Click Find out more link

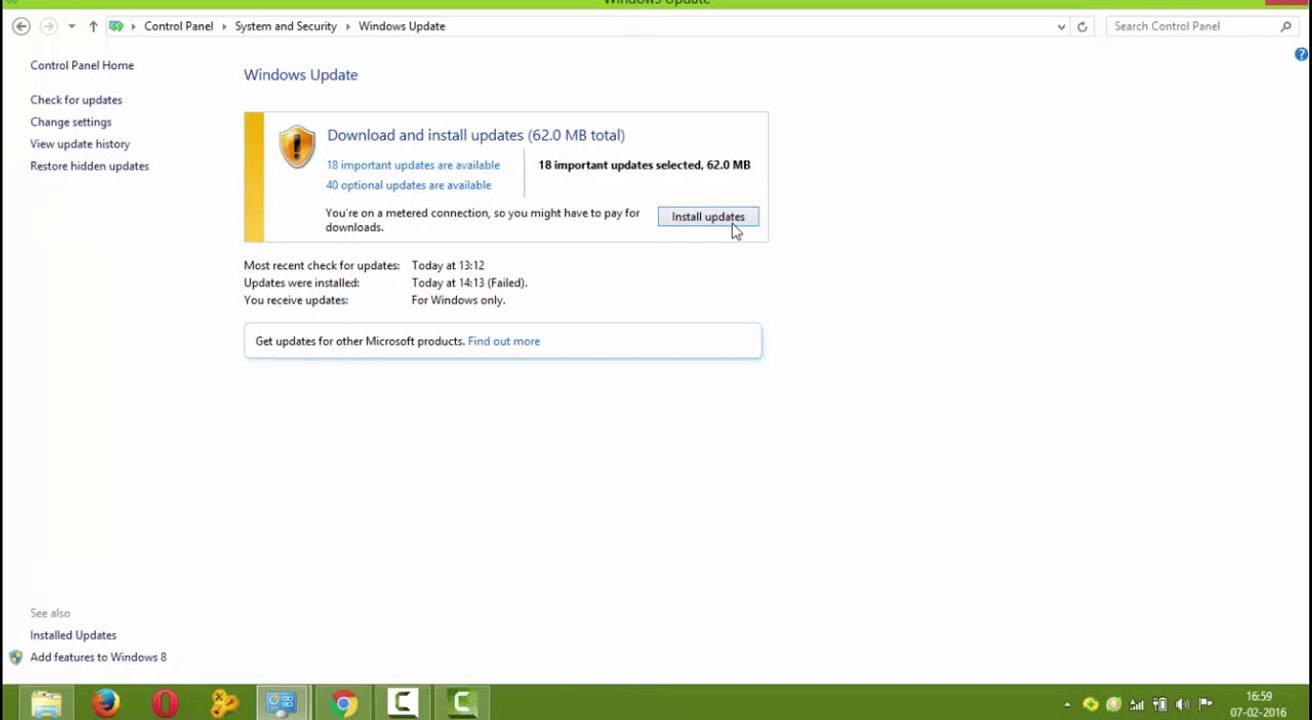(504, 341)
